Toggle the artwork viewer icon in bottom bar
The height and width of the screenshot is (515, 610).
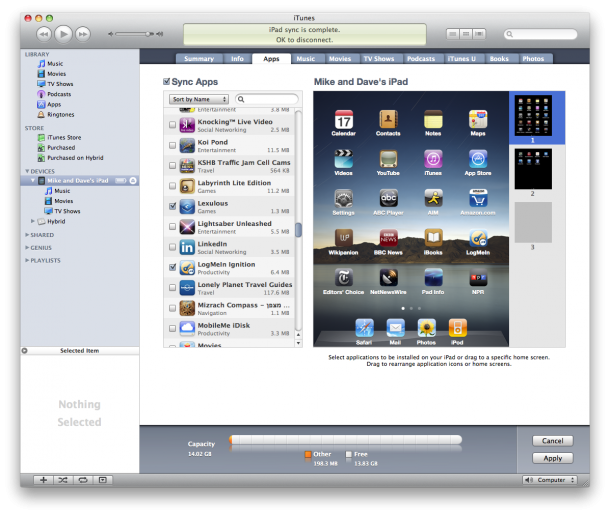(x=103, y=480)
